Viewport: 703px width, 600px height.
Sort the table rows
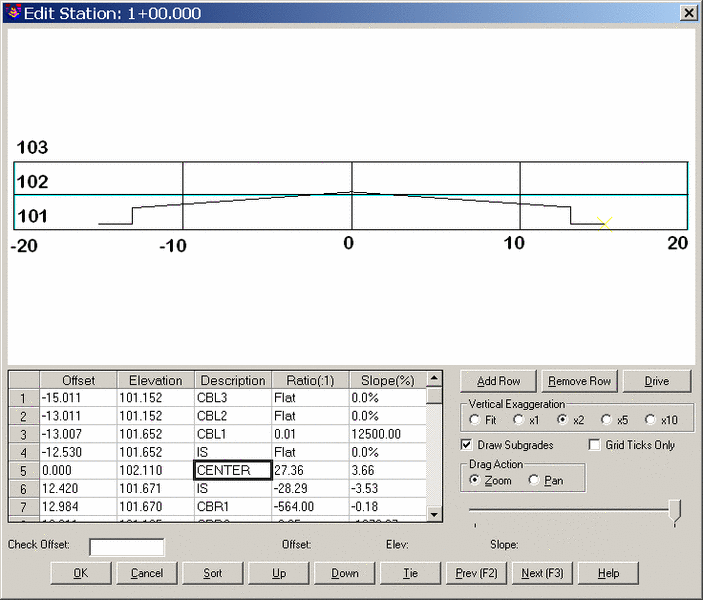(212, 573)
